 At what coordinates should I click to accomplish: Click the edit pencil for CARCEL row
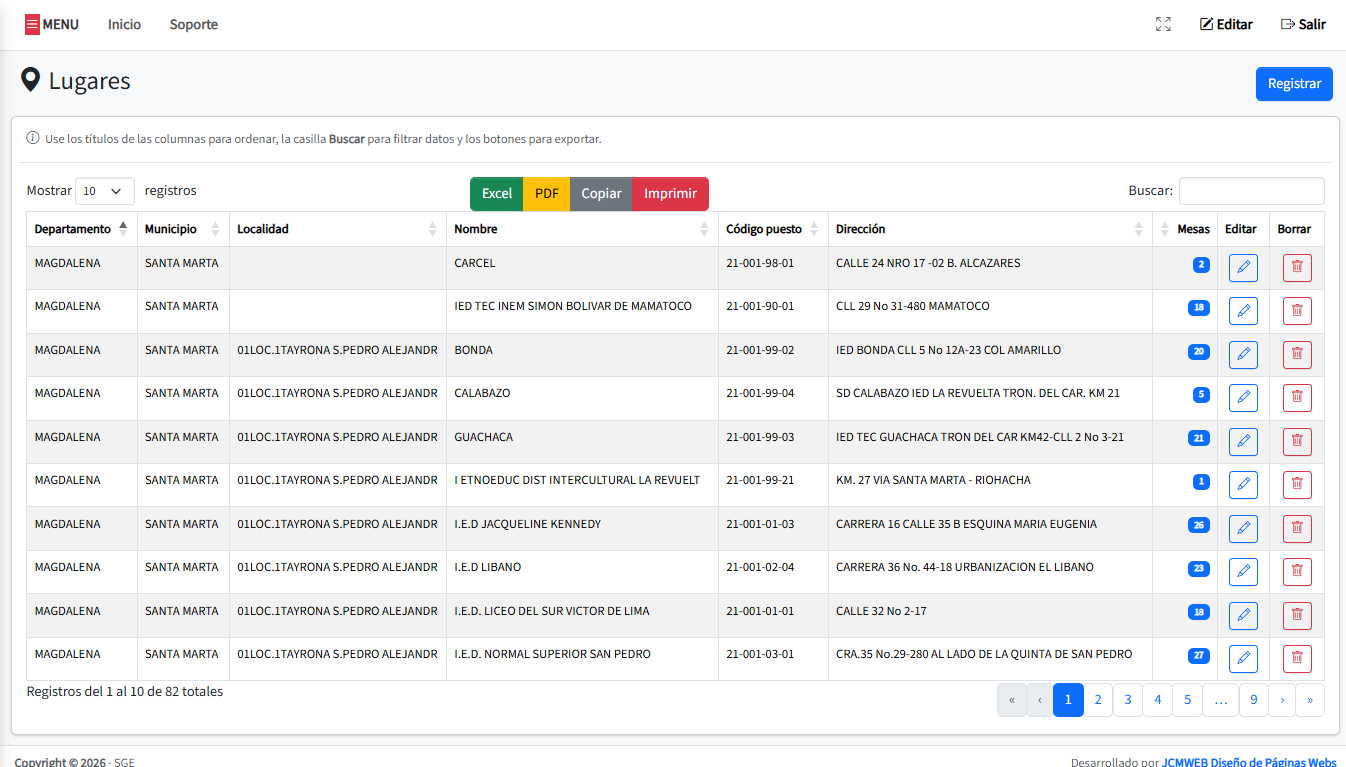[1243, 267]
